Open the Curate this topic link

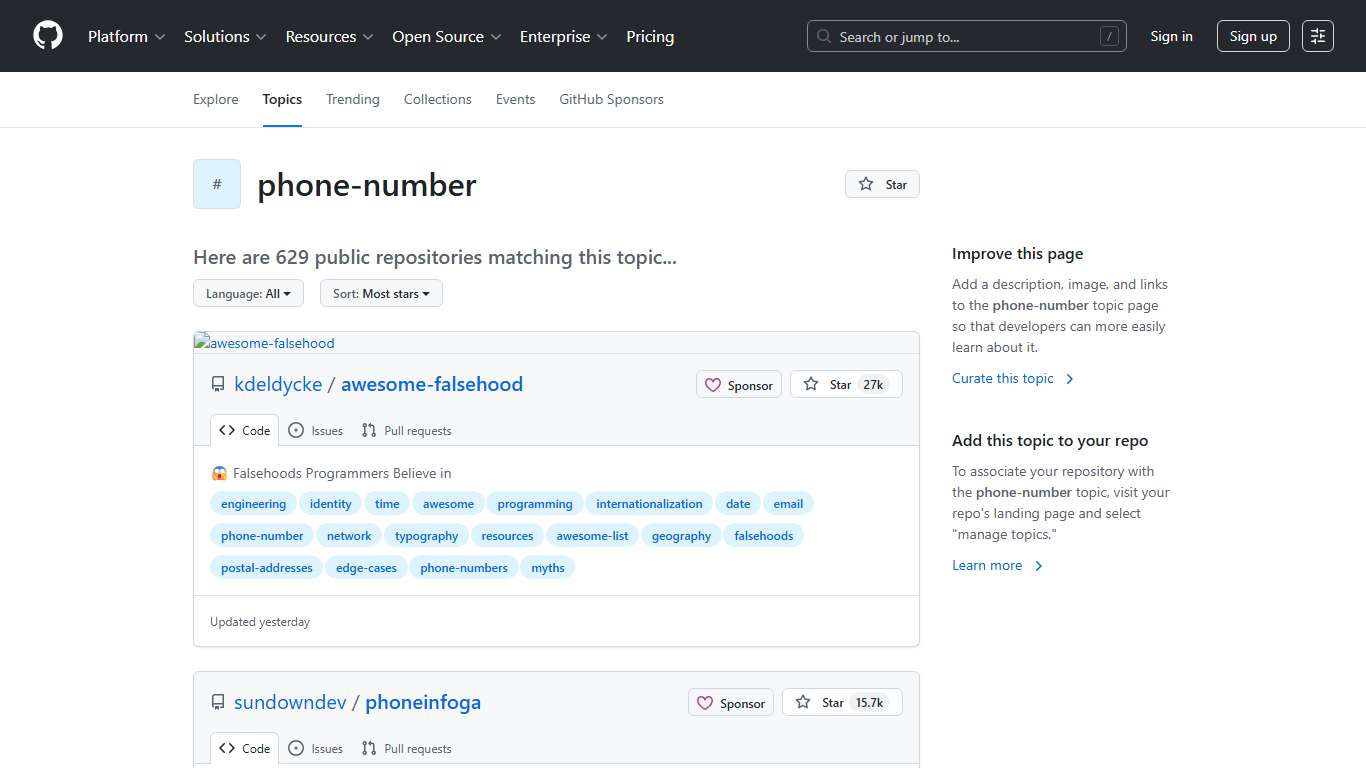pos(1005,378)
